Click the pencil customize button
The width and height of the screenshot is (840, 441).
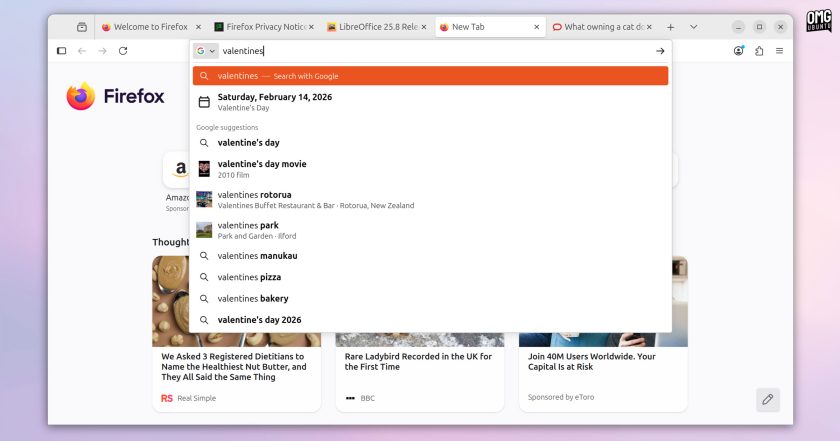[768, 399]
